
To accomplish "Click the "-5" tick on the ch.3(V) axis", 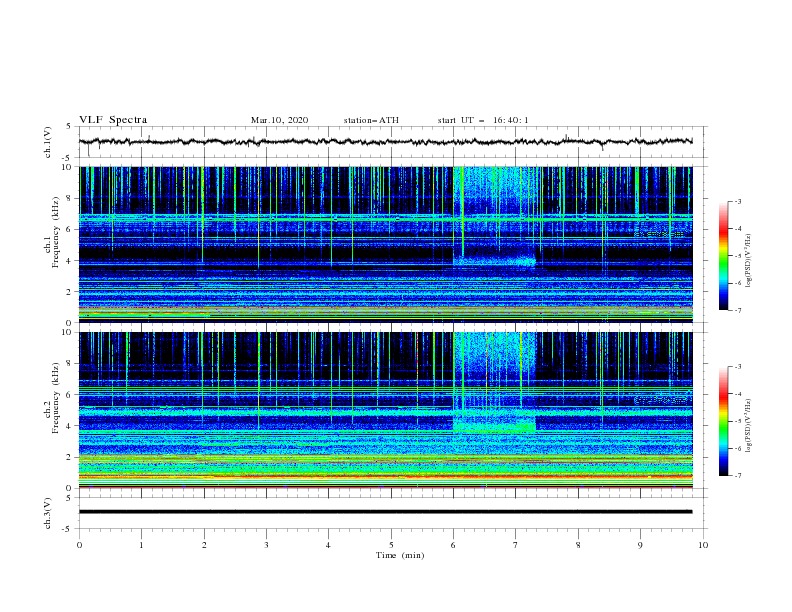I will tap(68, 529).
